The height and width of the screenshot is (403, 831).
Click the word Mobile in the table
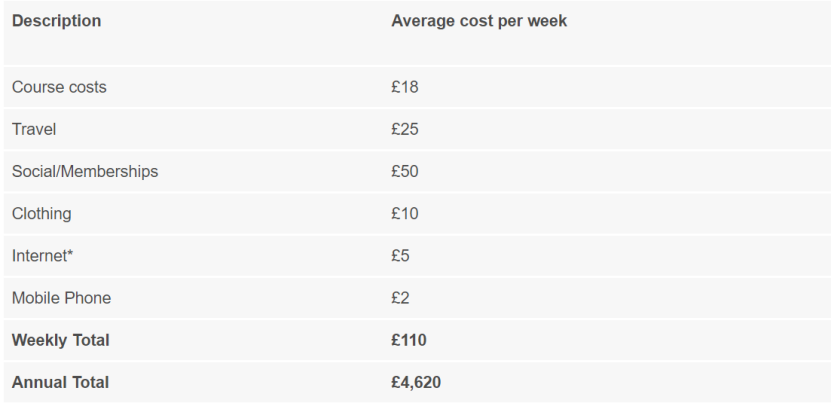(x=35, y=298)
